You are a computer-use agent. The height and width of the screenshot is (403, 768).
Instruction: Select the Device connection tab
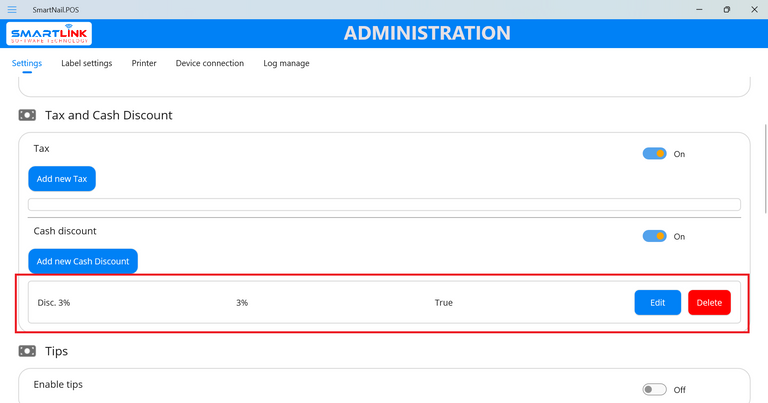tap(210, 63)
